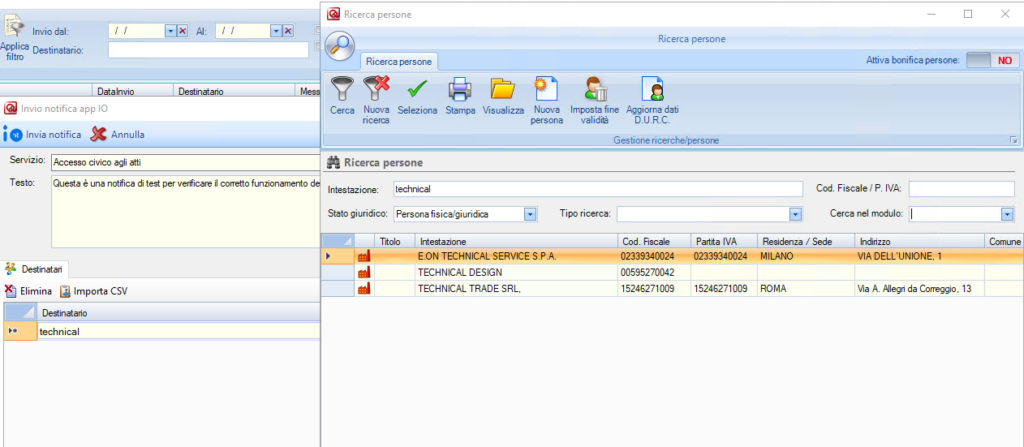Sort by Intestazione column header
The height and width of the screenshot is (447, 1024).
click(516, 241)
